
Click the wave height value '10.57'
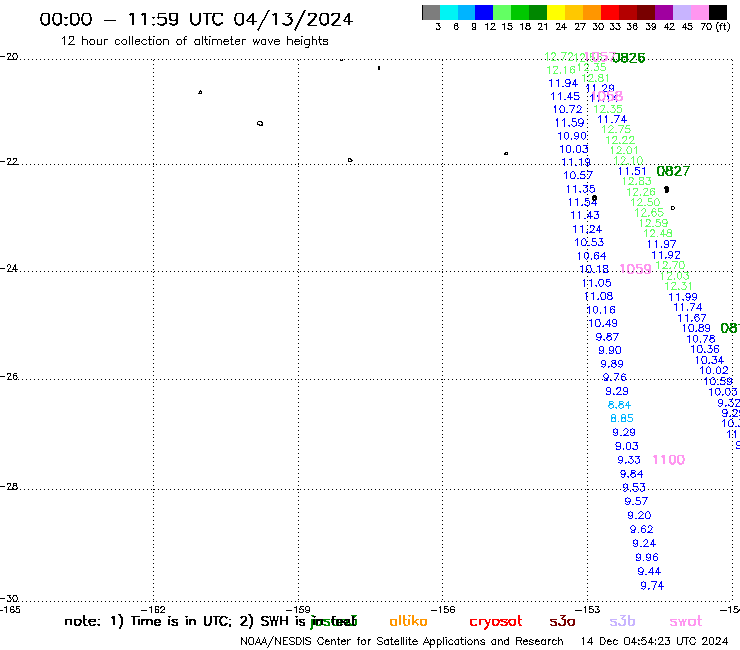click(578, 176)
